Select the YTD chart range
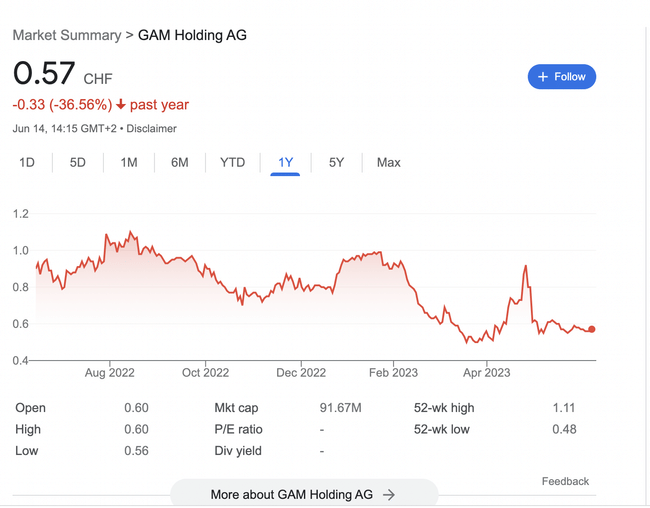 coord(232,162)
